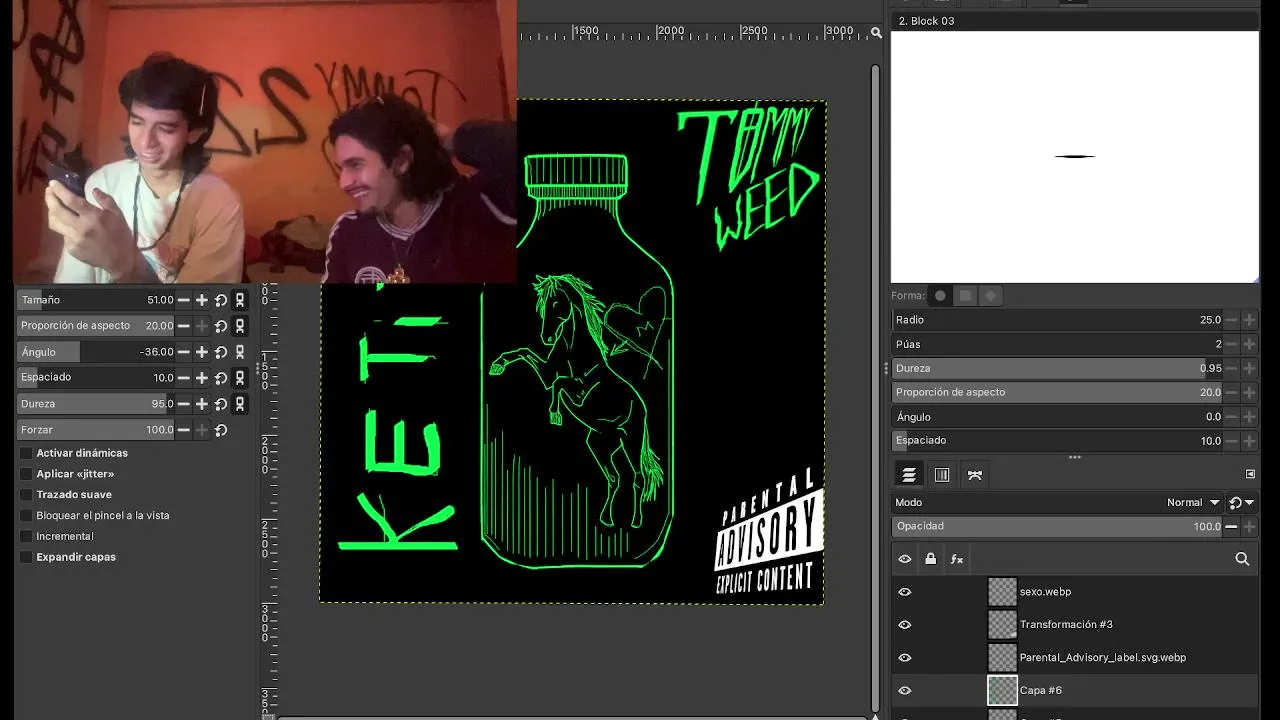Image resolution: width=1280 pixels, height=720 pixels.
Task: Decrease Tamaño with the minus button
Action: tap(184, 300)
